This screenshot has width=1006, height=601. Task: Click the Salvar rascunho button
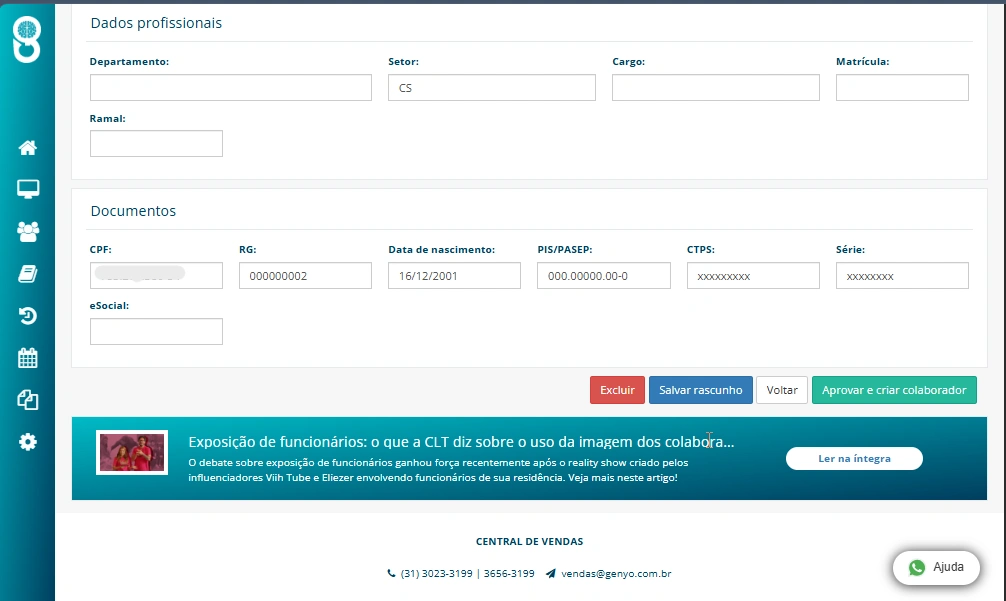701,390
